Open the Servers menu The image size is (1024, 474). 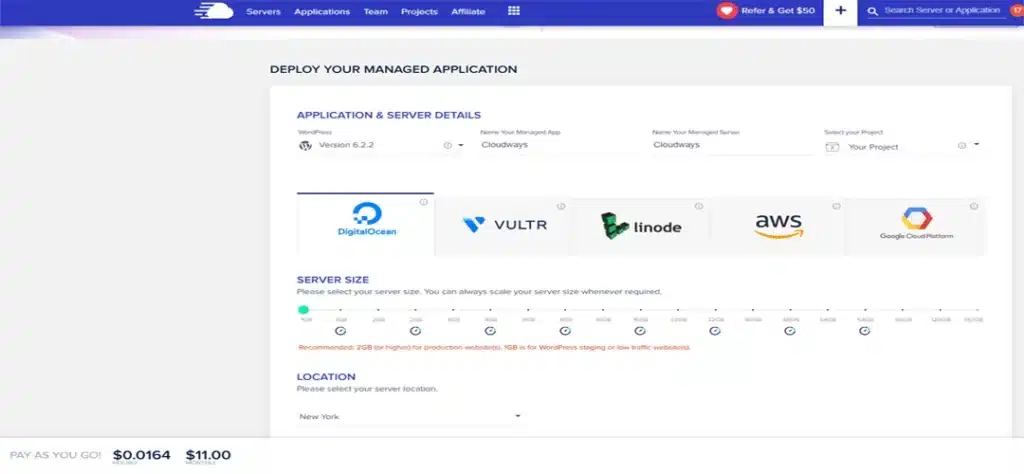point(263,12)
